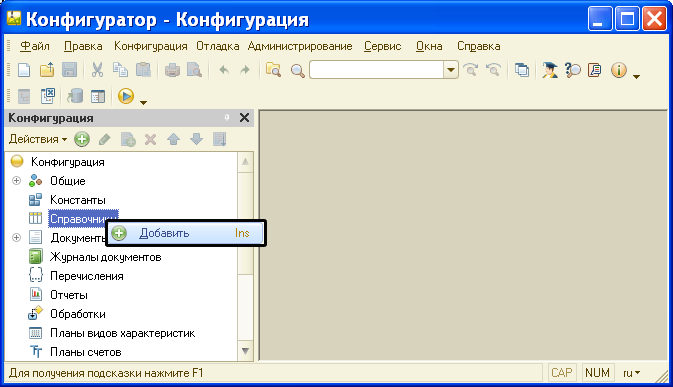This screenshot has height=387, width=673.
Task: Click the Add by copying icon in panel
Action: coord(128,139)
